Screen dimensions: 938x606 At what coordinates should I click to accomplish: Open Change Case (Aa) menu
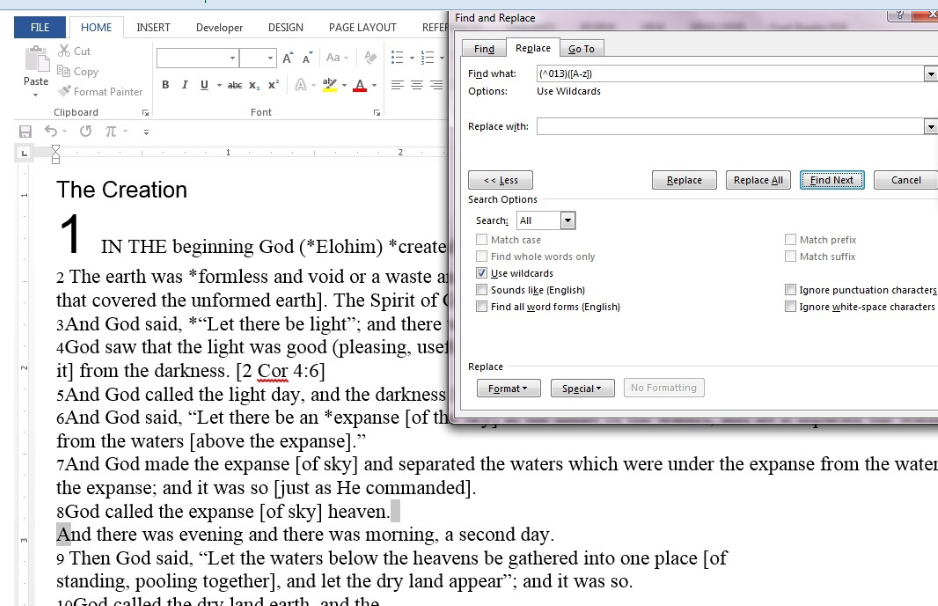click(336, 57)
